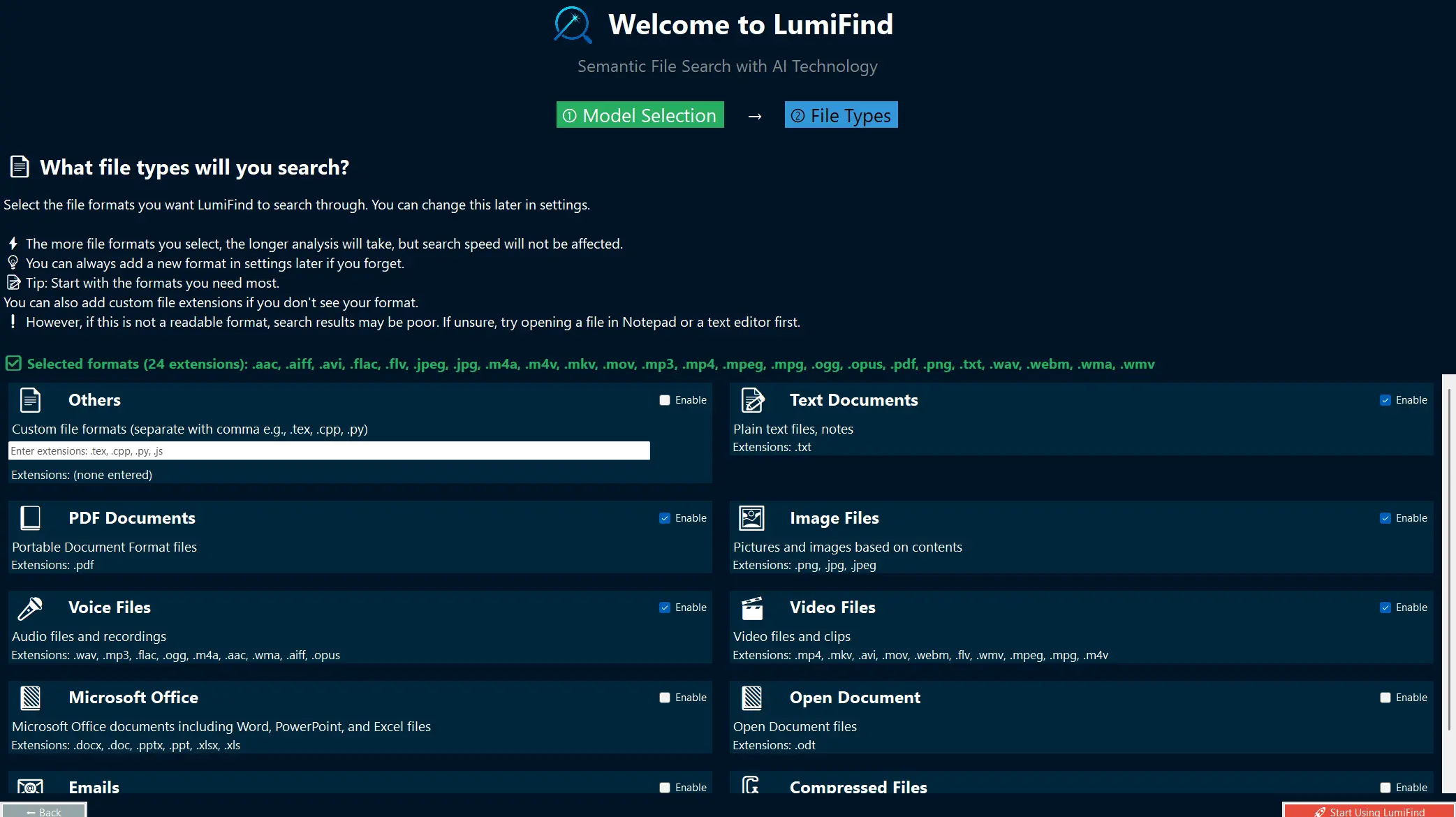Click the Text Documents card title
1456x817 pixels.
click(x=853, y=400)
